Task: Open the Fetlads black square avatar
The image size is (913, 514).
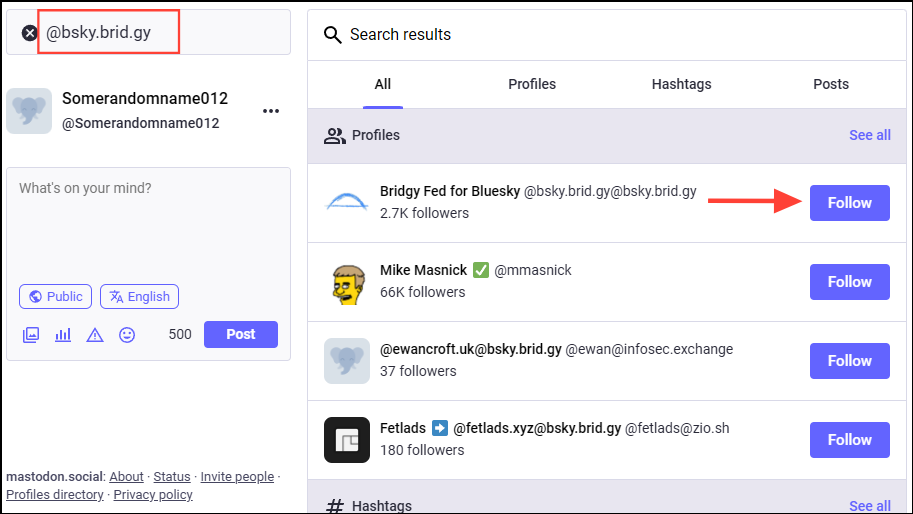Action: (x=346, y=439)
